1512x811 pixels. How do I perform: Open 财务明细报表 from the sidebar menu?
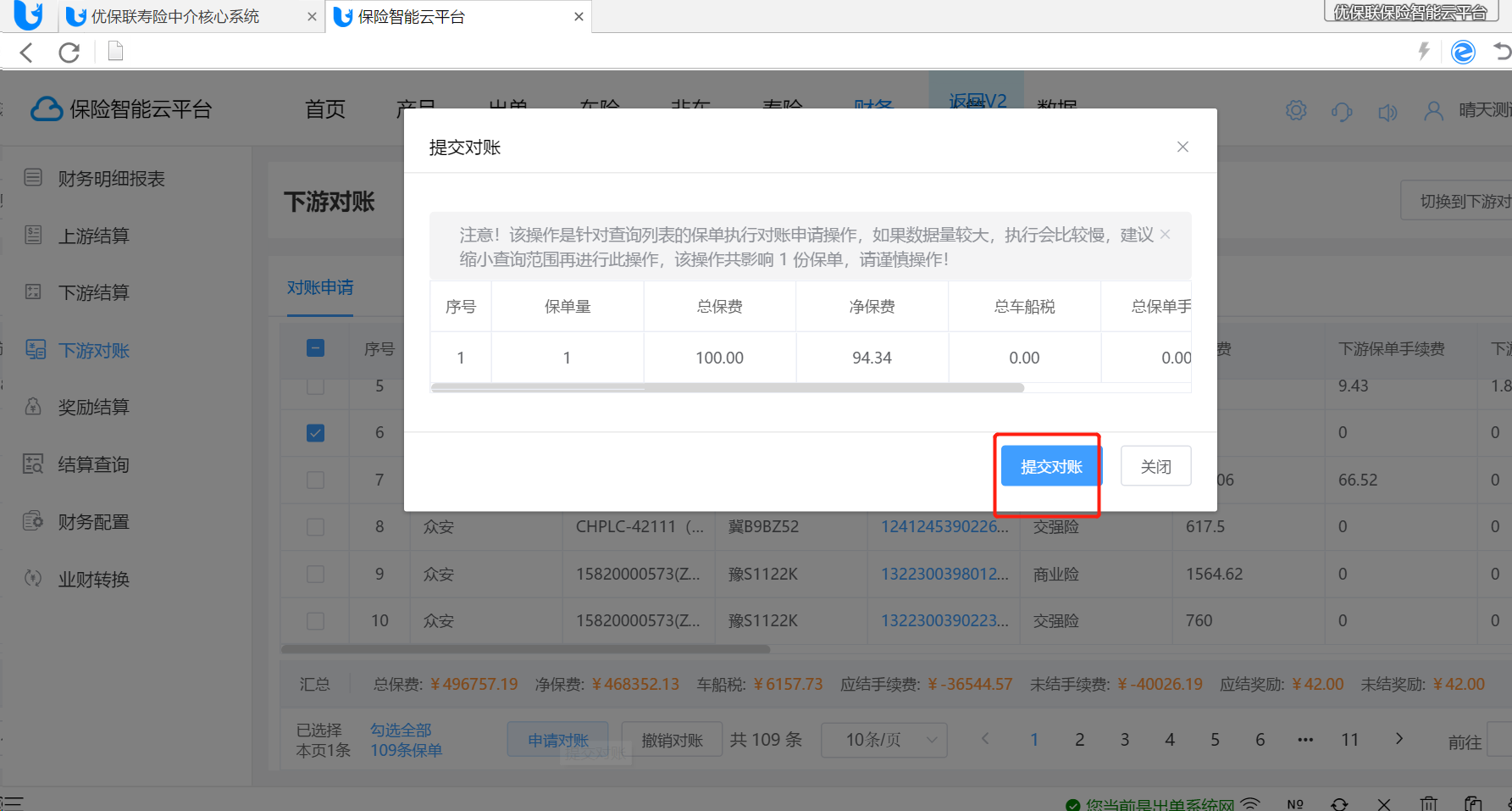tap(111, 179)
